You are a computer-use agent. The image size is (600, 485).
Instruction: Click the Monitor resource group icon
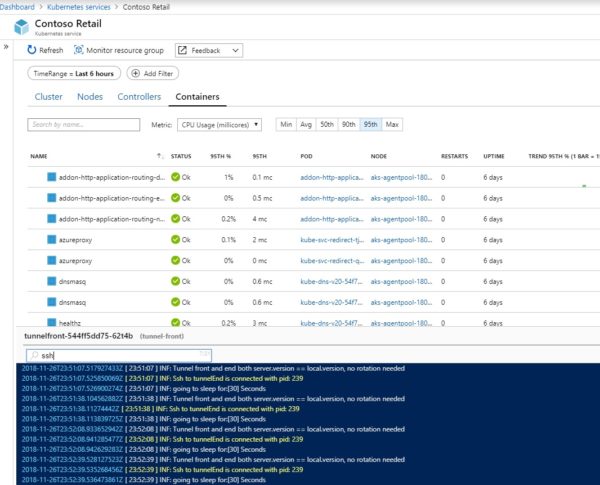(78, 50)
